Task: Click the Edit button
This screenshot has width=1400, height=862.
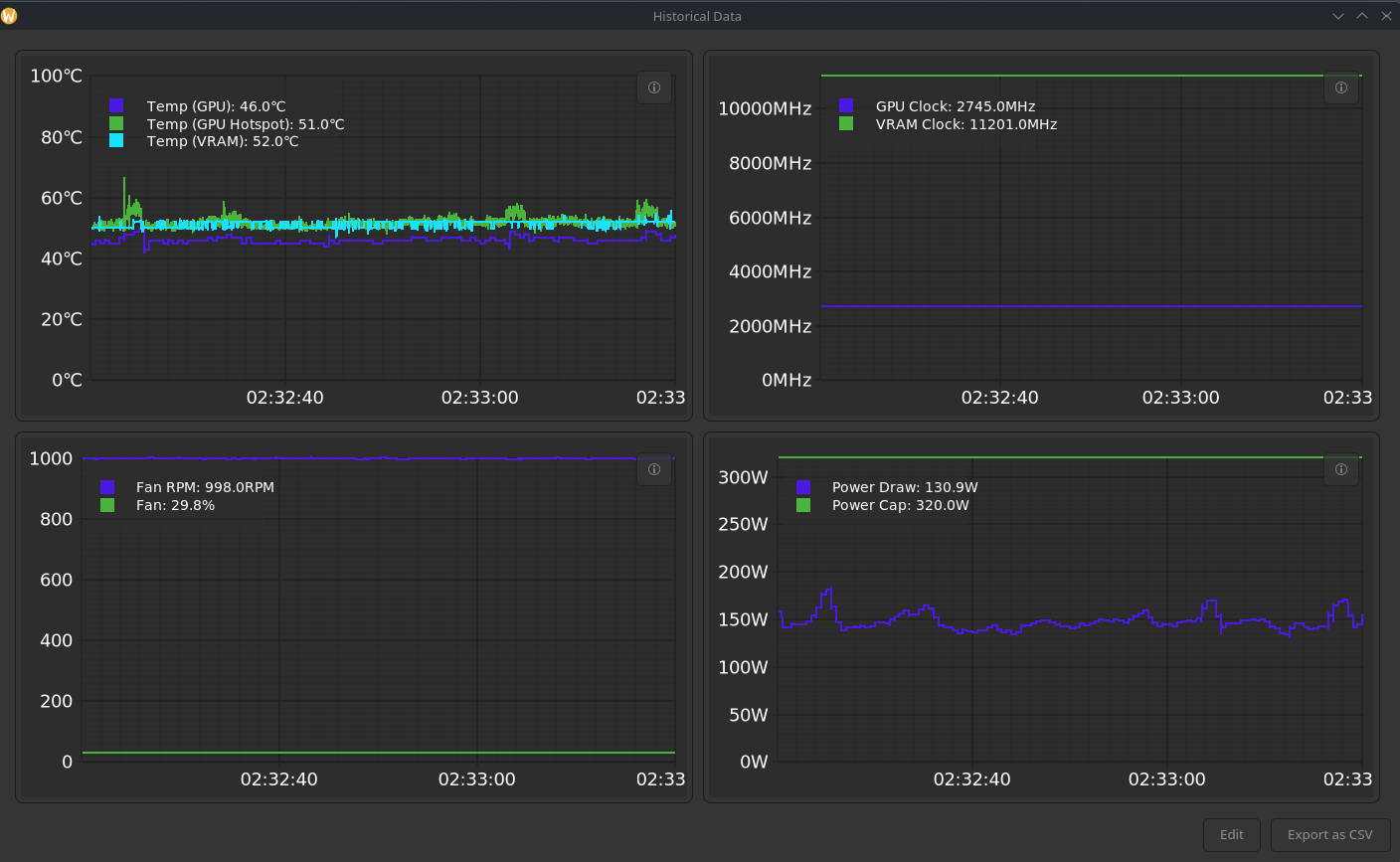Action: pos(1232,835)
